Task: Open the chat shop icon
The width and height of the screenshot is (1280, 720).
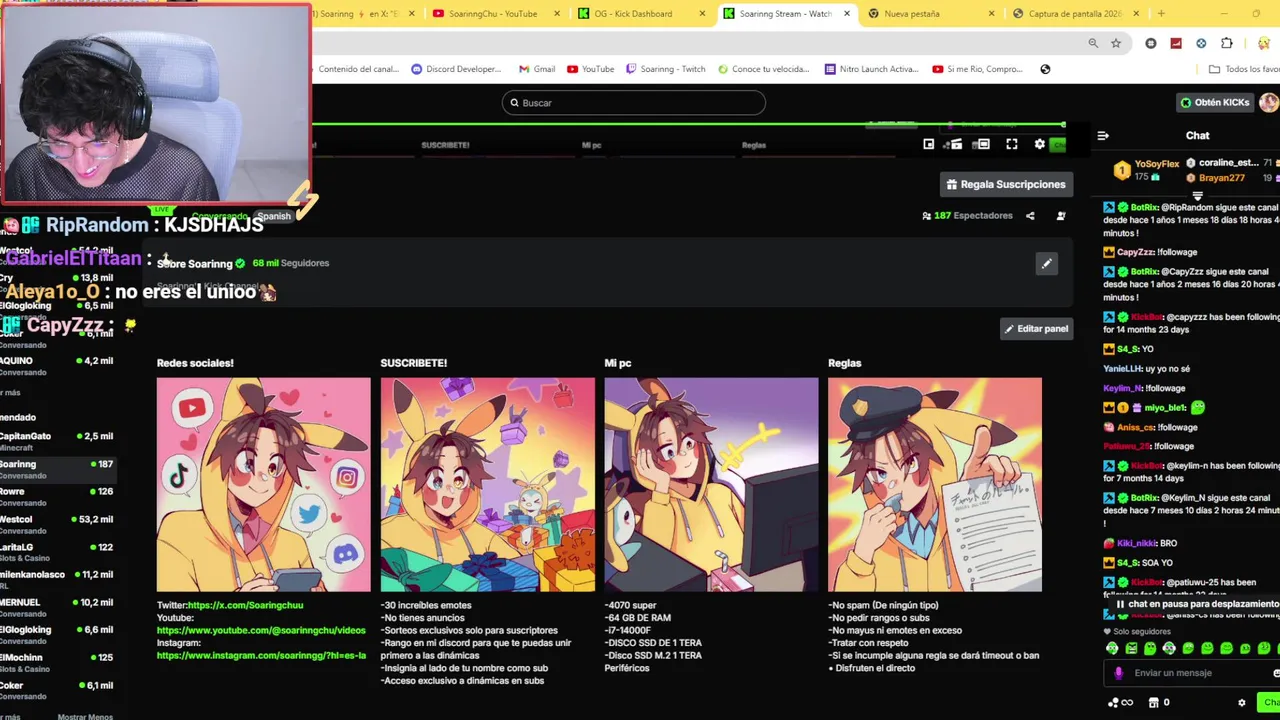Action: coord(1154,703)
